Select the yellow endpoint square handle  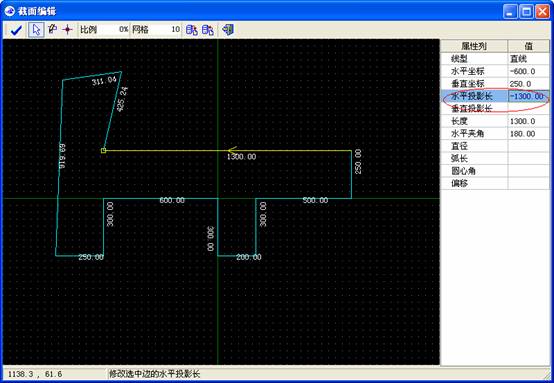coord(103,151)
